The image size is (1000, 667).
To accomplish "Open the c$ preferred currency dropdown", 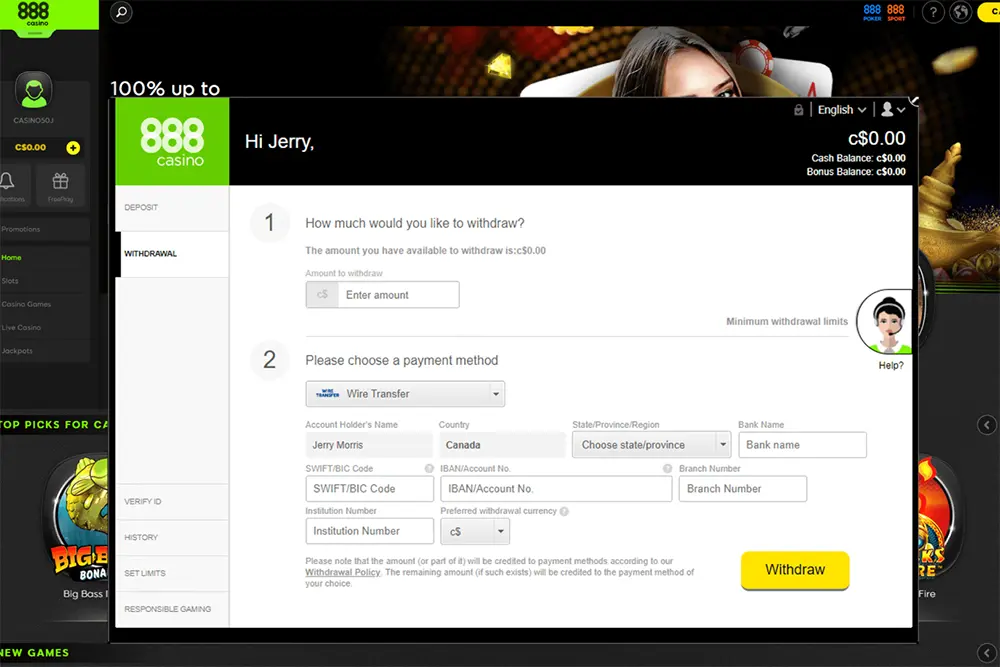I will point(475,531).
